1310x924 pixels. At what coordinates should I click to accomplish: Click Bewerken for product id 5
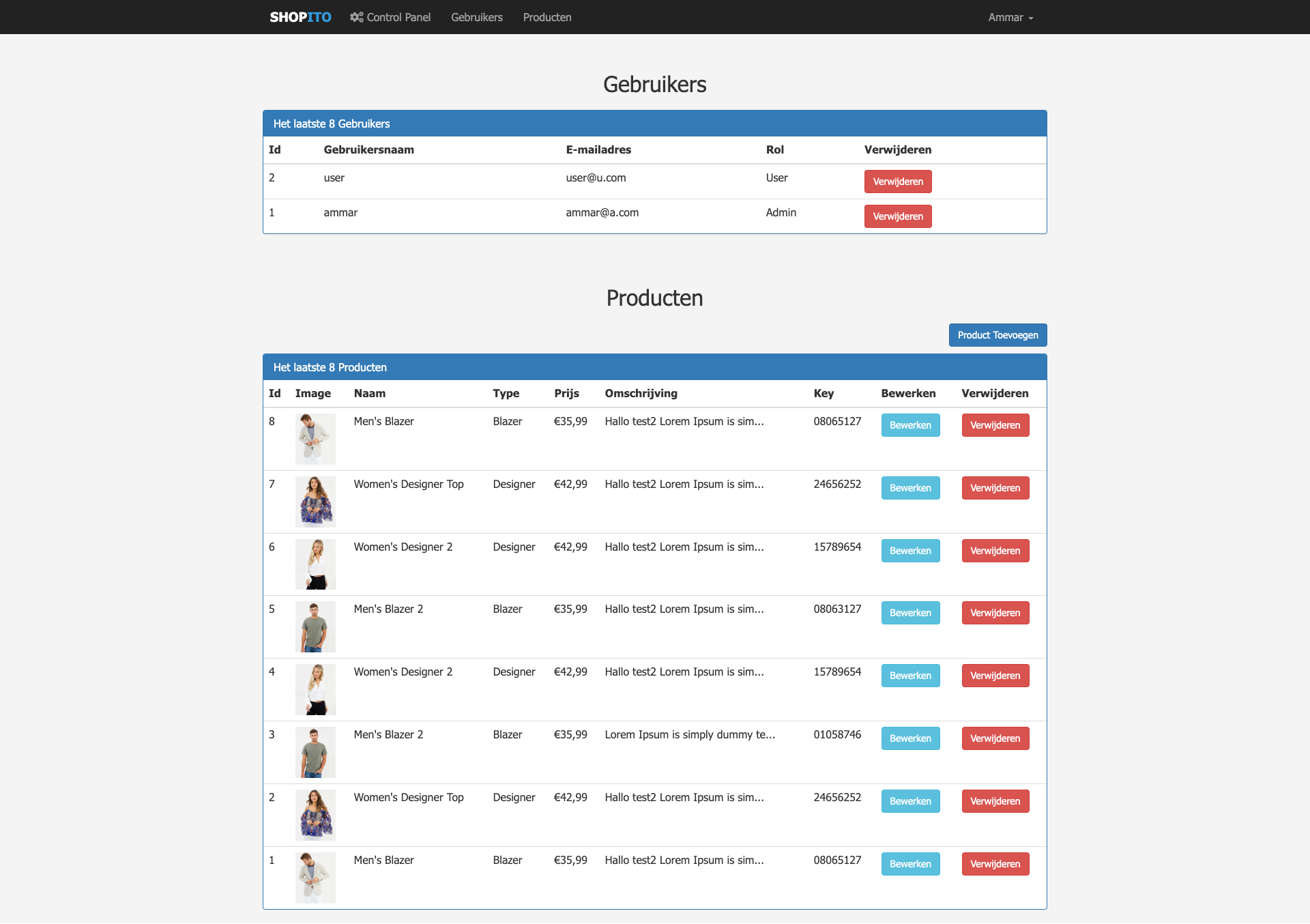[910, 613]
